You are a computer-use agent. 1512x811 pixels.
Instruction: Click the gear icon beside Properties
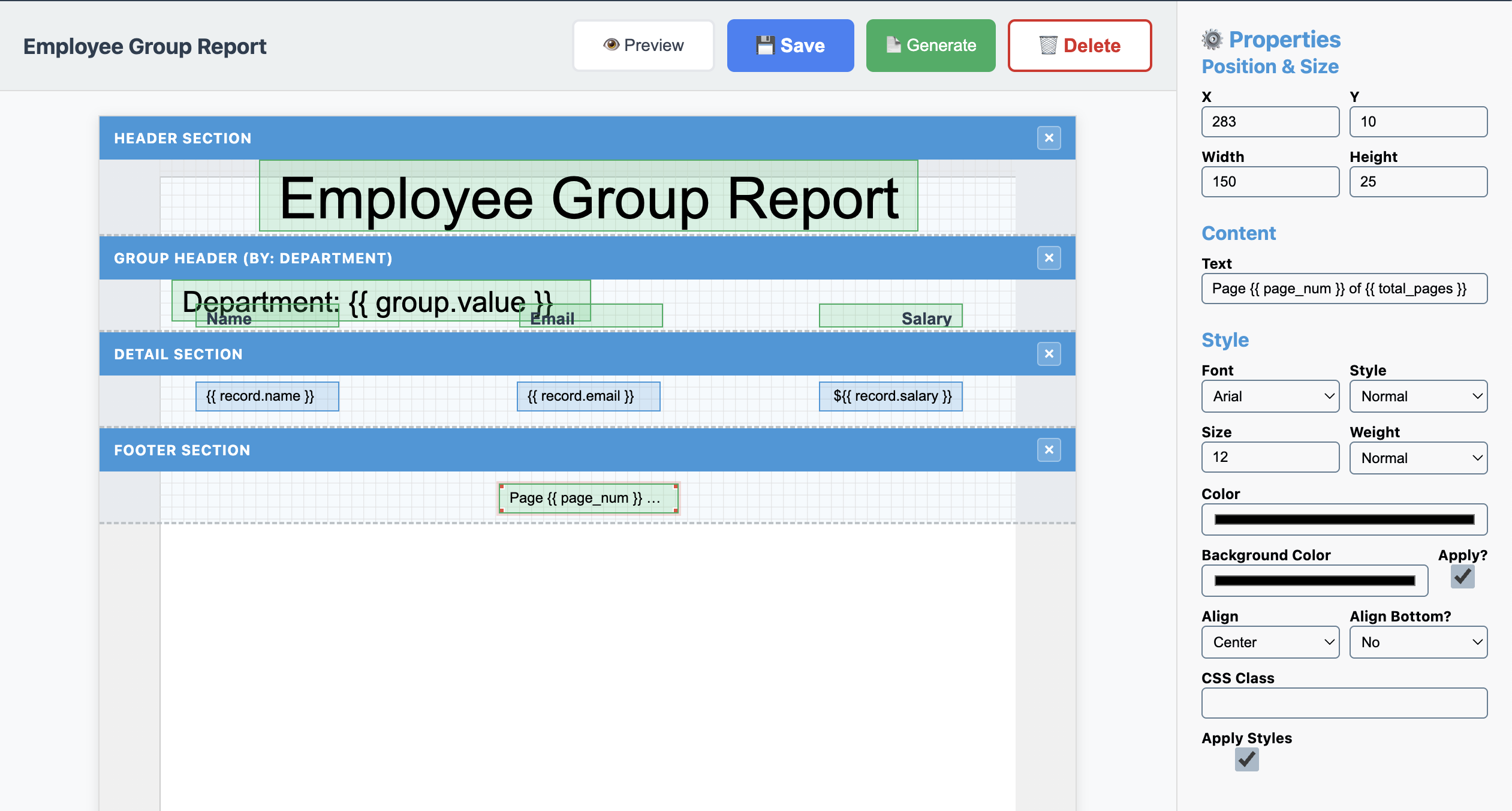(1212, 38)
